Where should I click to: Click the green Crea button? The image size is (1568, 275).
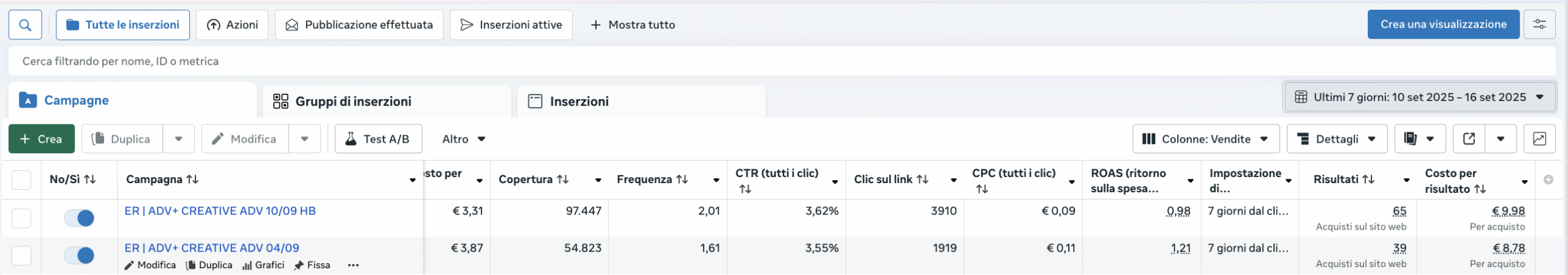pos(41,139)
